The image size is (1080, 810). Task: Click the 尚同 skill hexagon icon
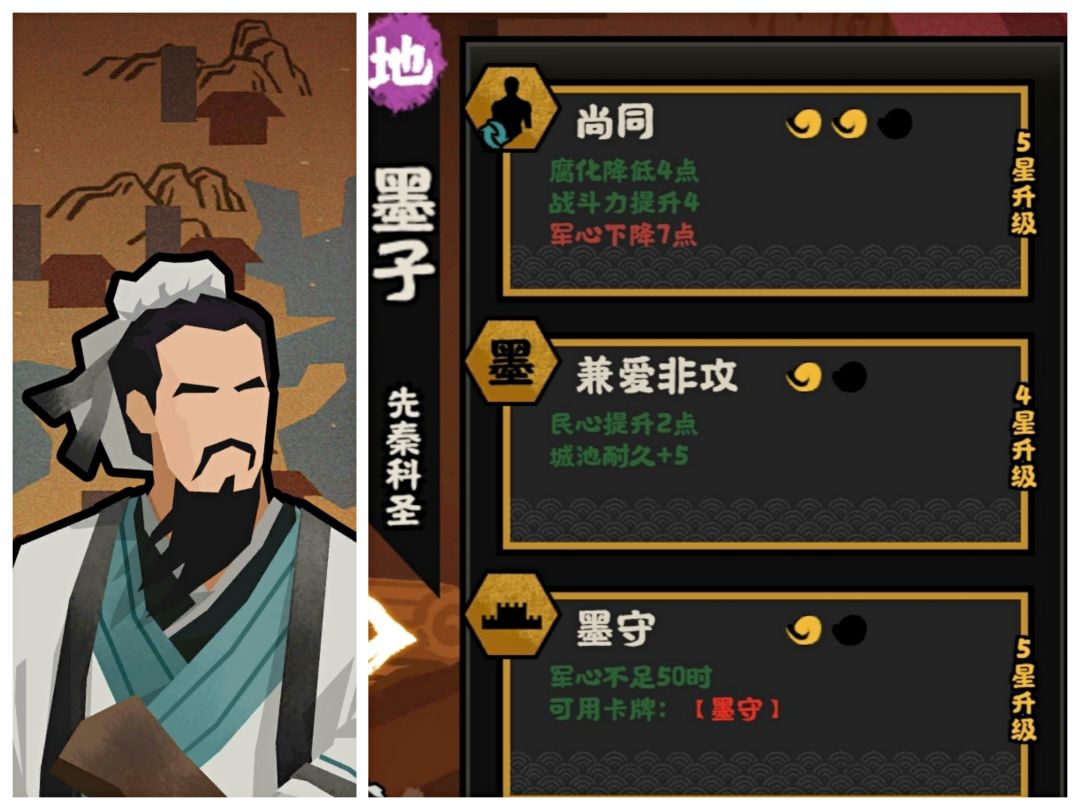[x=511, y=109]
